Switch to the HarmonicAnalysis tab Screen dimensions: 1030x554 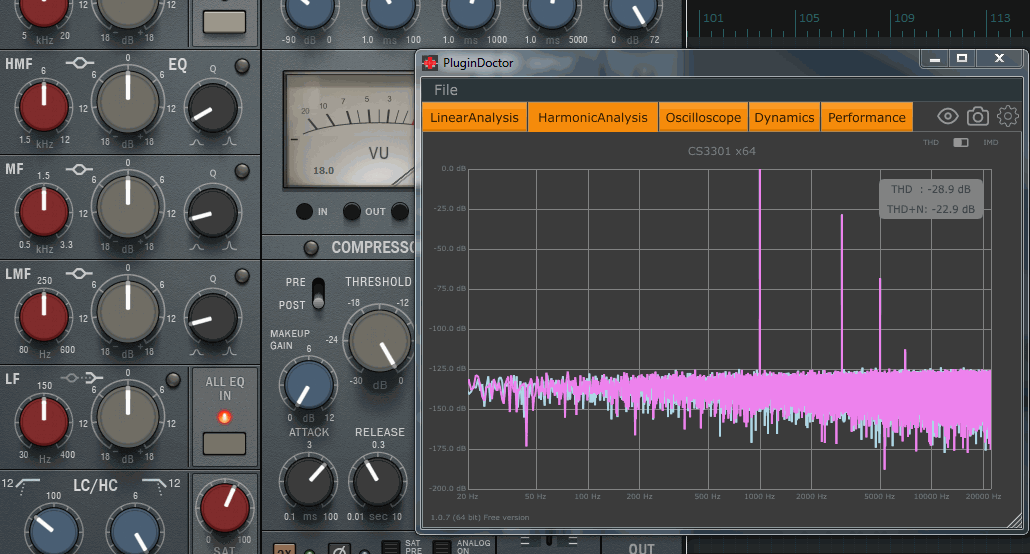click(x=593, y=118)
